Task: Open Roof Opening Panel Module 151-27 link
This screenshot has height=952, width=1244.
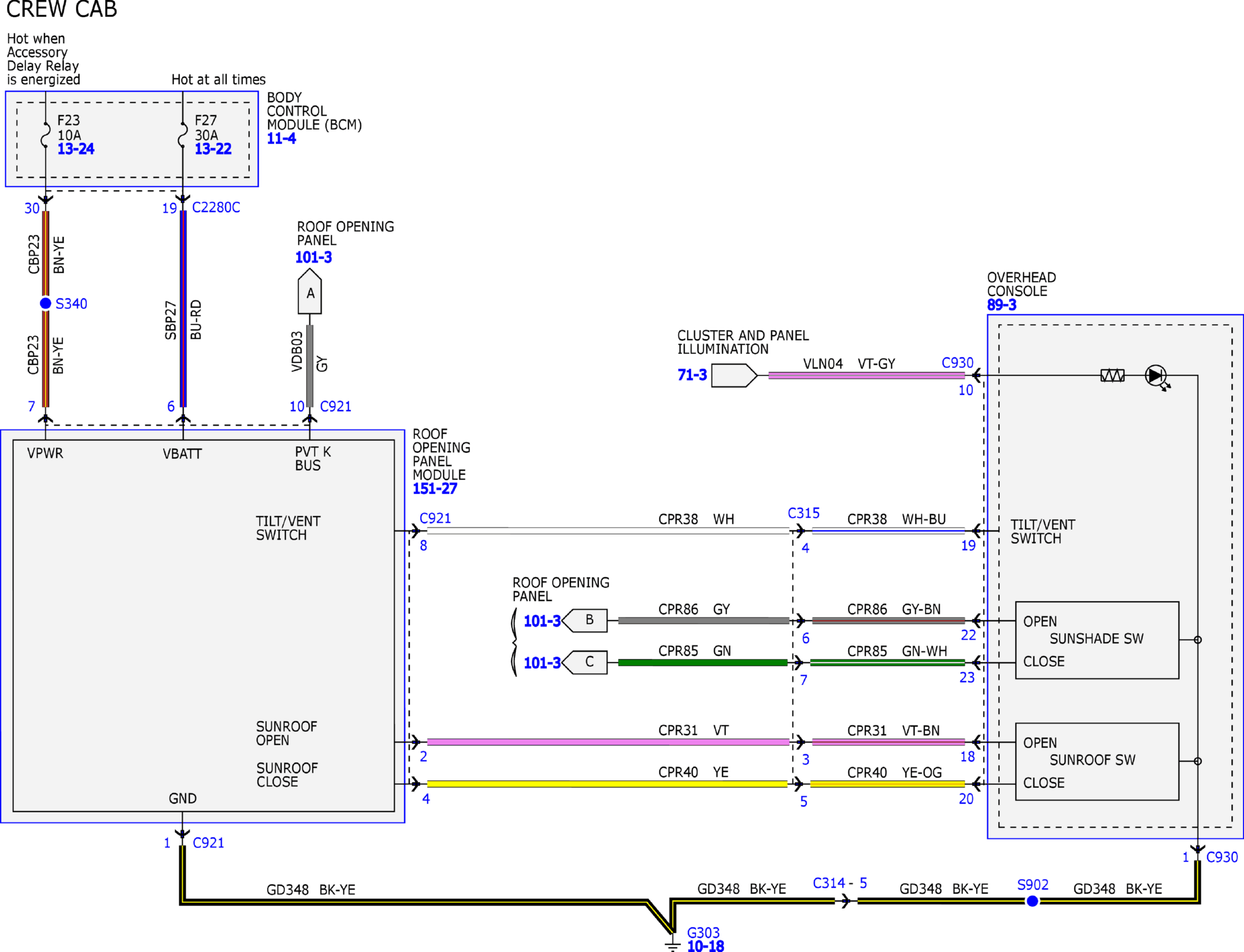Action: 435,488
